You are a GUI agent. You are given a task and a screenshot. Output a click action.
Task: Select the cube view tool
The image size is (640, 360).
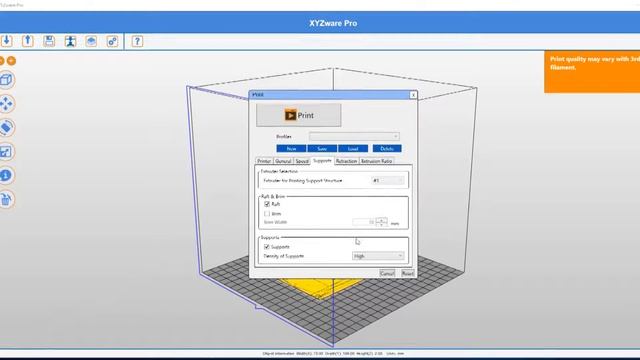coord(7,80)
